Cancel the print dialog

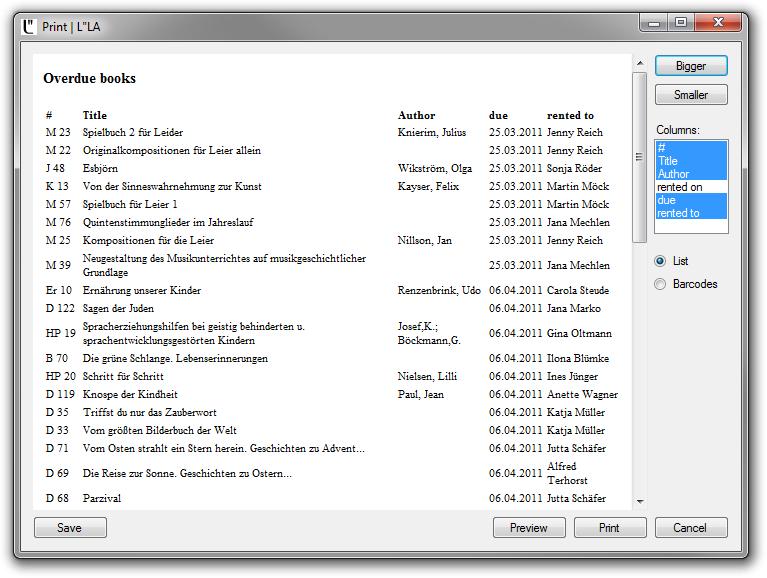690,528
